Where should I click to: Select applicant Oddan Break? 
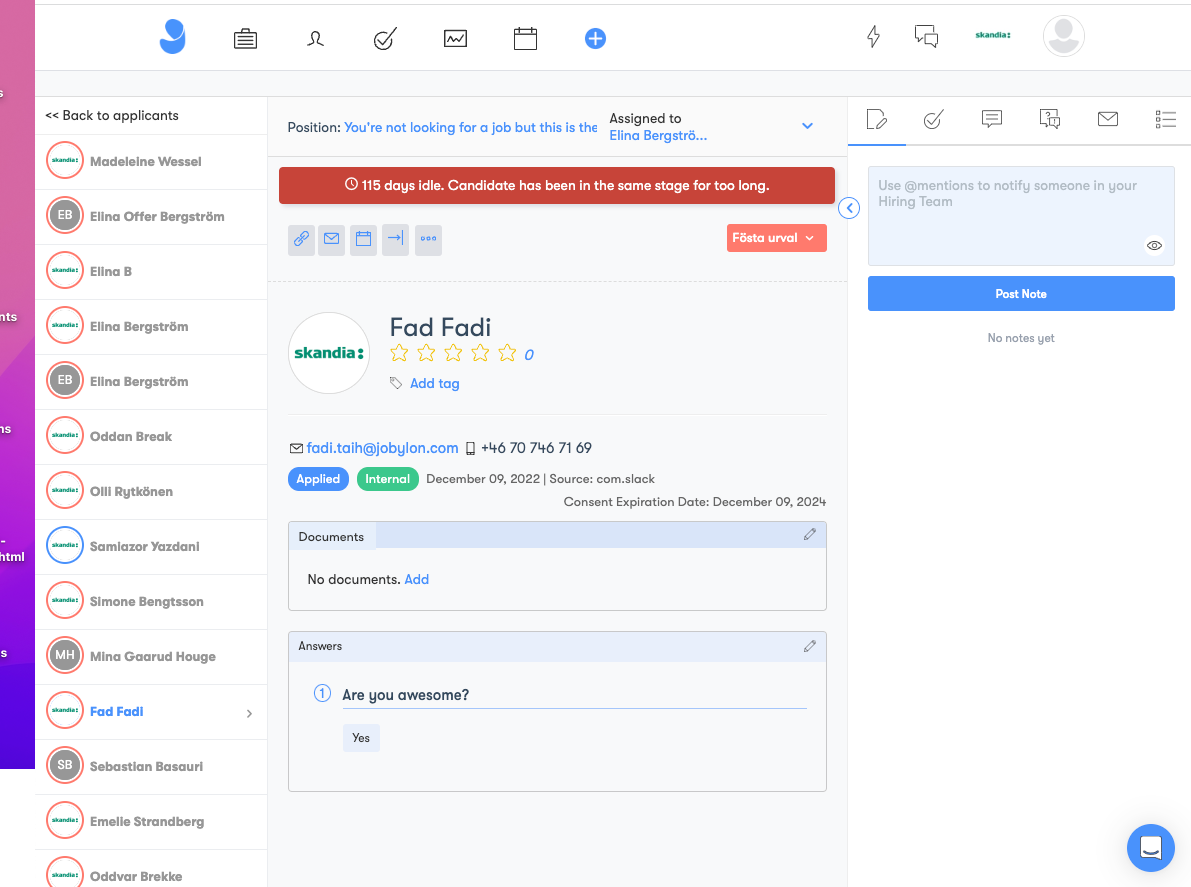151,437
